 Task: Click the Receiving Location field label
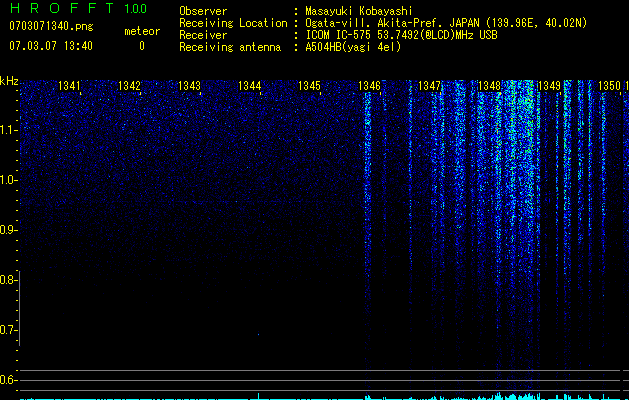point(233,23)
